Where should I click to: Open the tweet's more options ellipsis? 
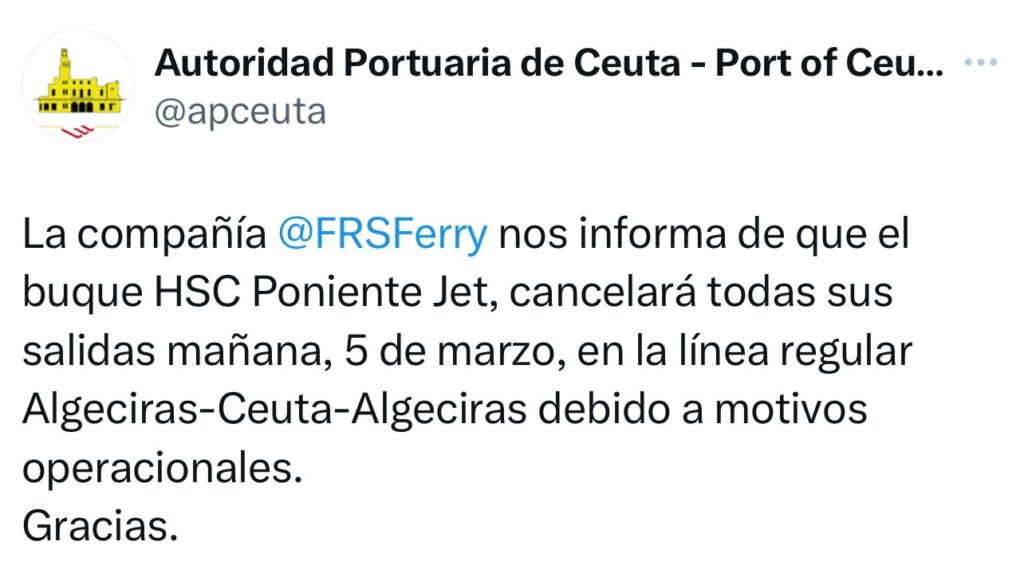click(x=979, y=63)
